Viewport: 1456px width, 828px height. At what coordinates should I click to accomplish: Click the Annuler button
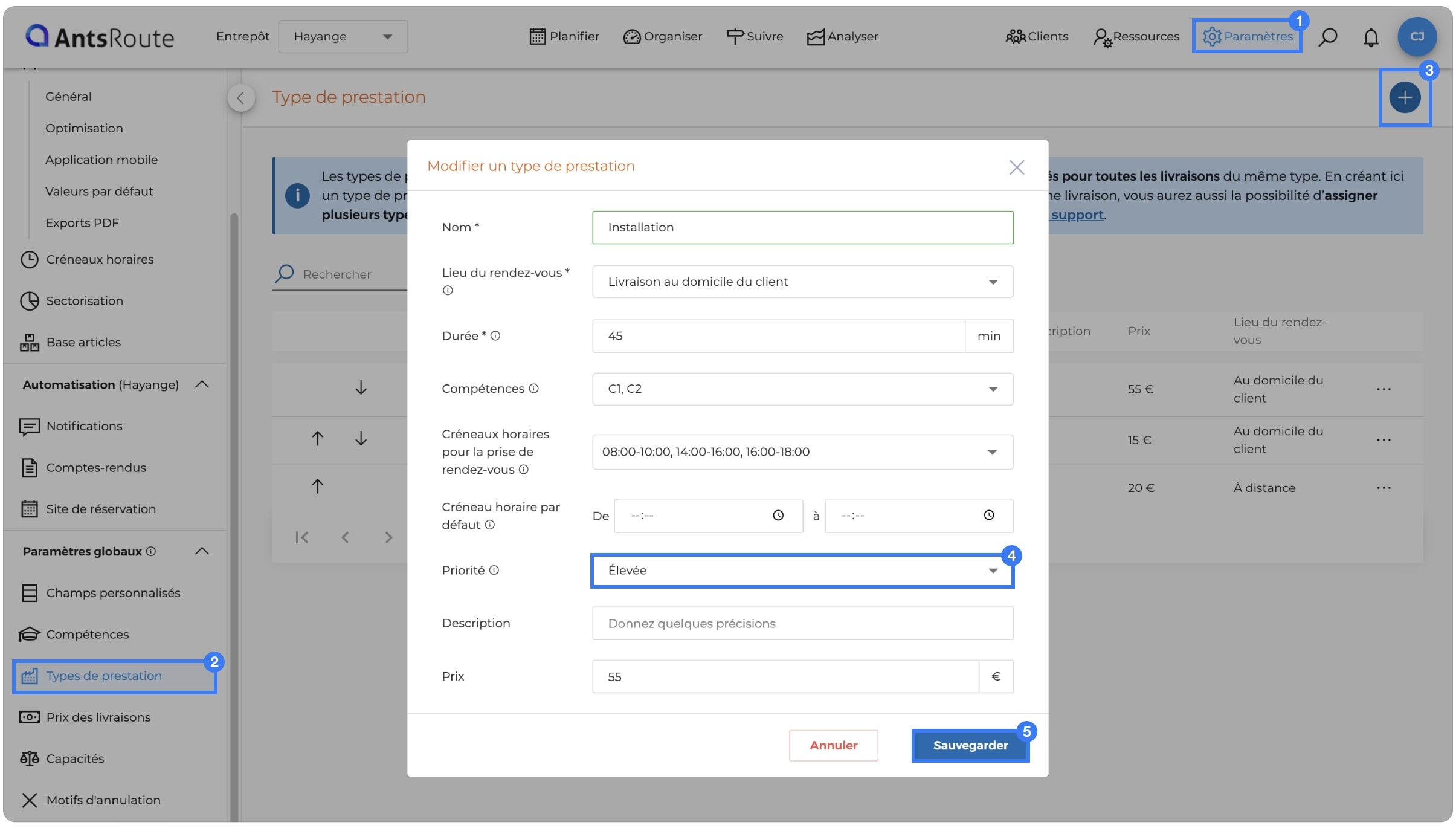pyautogui.click(x=833, y=746)
